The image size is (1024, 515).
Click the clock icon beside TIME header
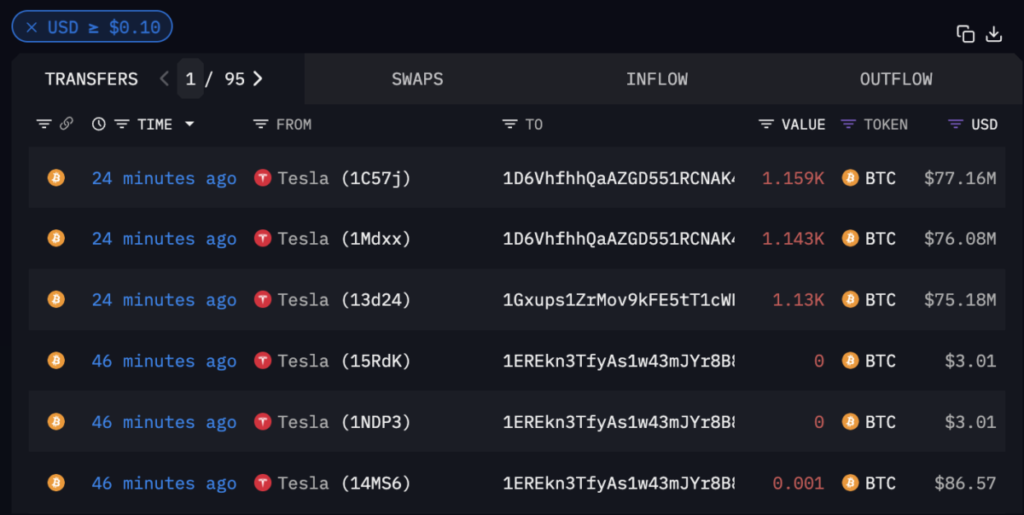tap(98, 124)
